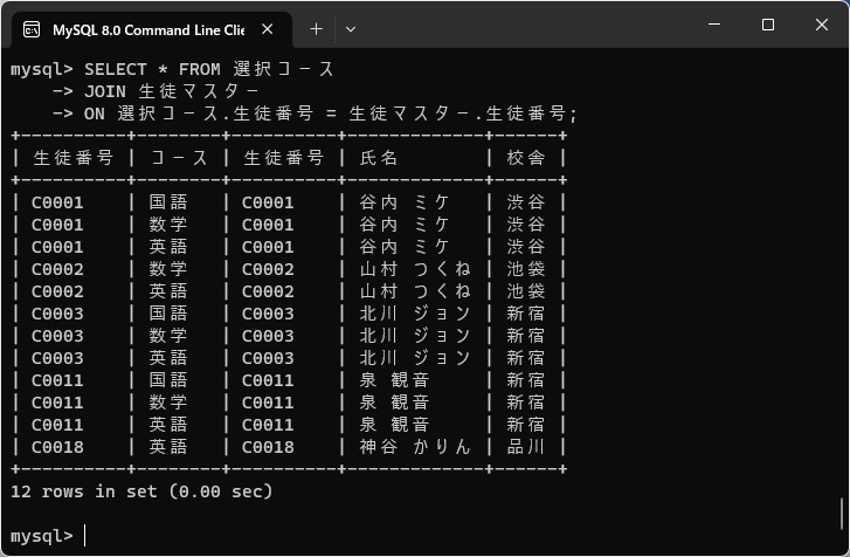Click "新宿" in the C0003 英語 row
This screenshot has width=850, height=558.
[x=526, y=358]
